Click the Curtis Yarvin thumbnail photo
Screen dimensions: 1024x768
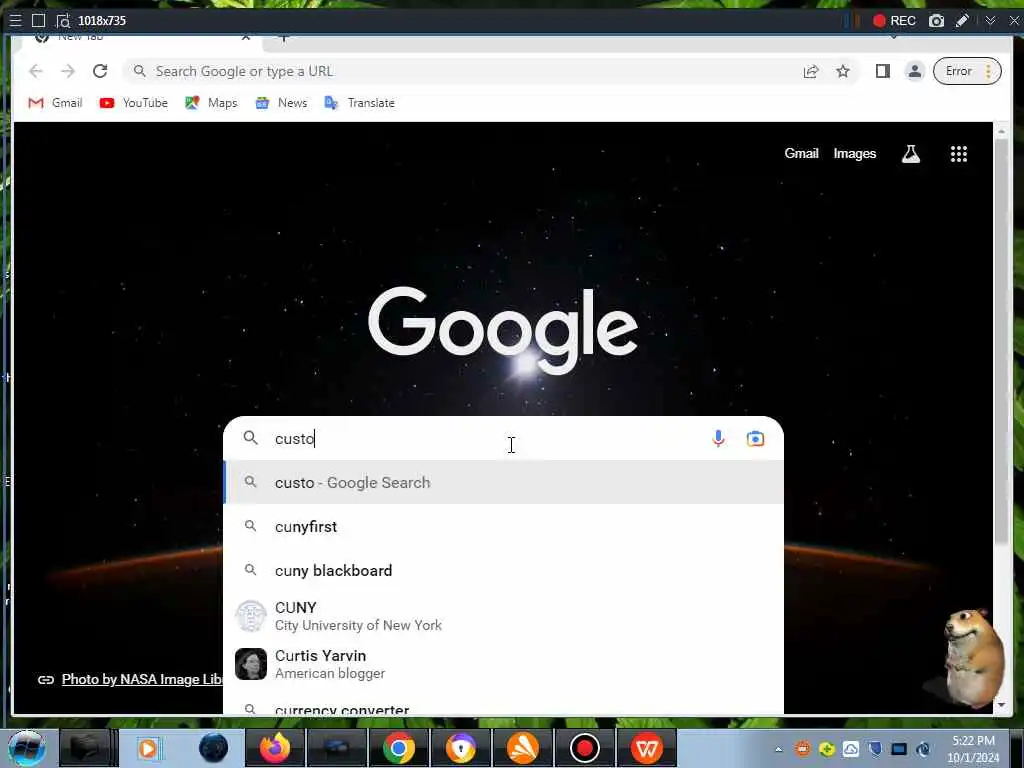point(251,664)
